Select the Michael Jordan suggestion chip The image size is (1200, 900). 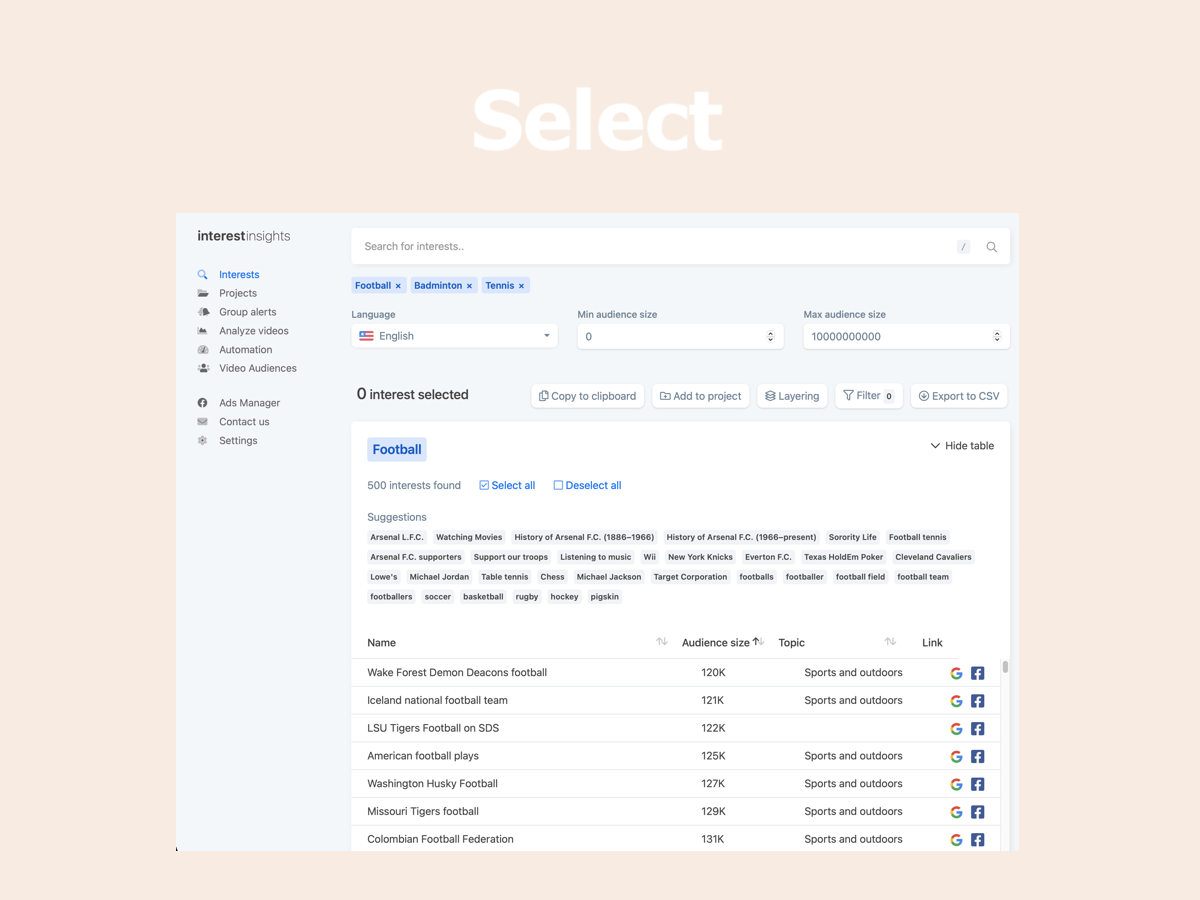click(439, 577)
